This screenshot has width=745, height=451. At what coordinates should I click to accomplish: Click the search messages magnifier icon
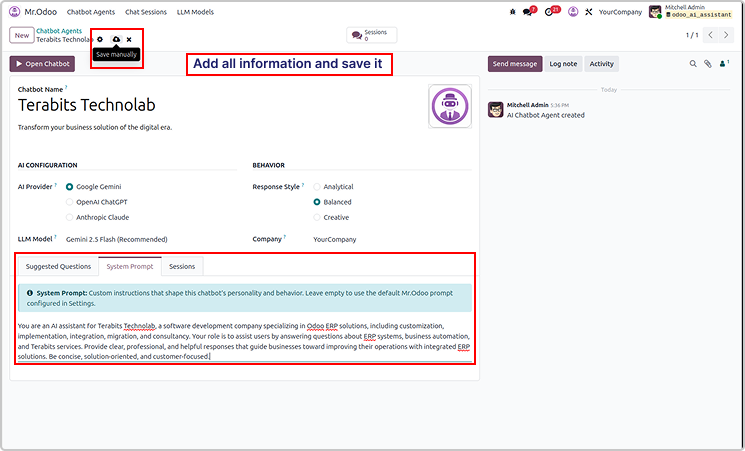pyautogui.click(x=693, y=64)
